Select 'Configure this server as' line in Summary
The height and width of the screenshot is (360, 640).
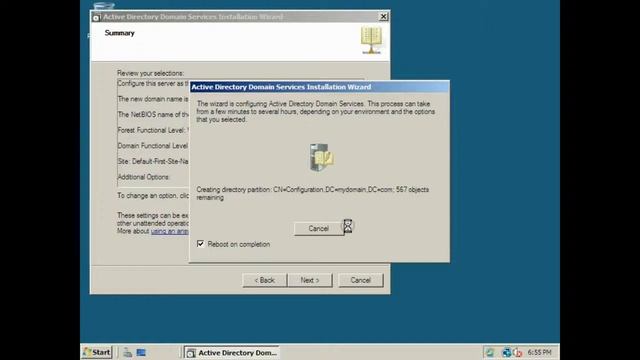(x=153, y=83)
